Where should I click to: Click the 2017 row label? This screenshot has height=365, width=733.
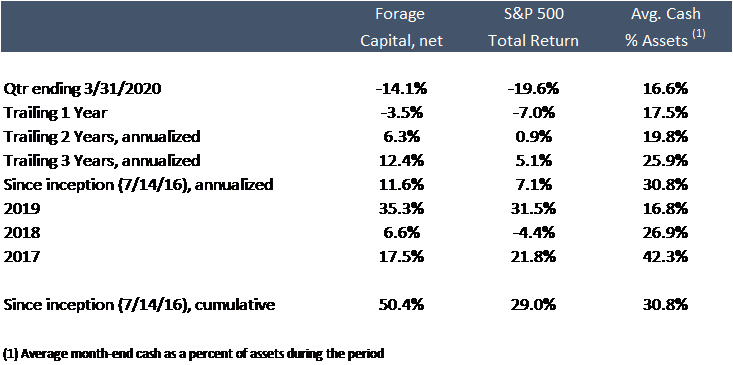pyautogui.click(x=22, y=257)
